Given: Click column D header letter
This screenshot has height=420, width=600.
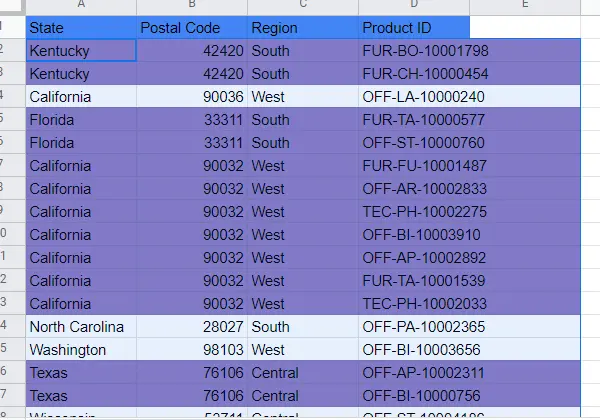Looking at the screenshot, I should coord(414,5).
